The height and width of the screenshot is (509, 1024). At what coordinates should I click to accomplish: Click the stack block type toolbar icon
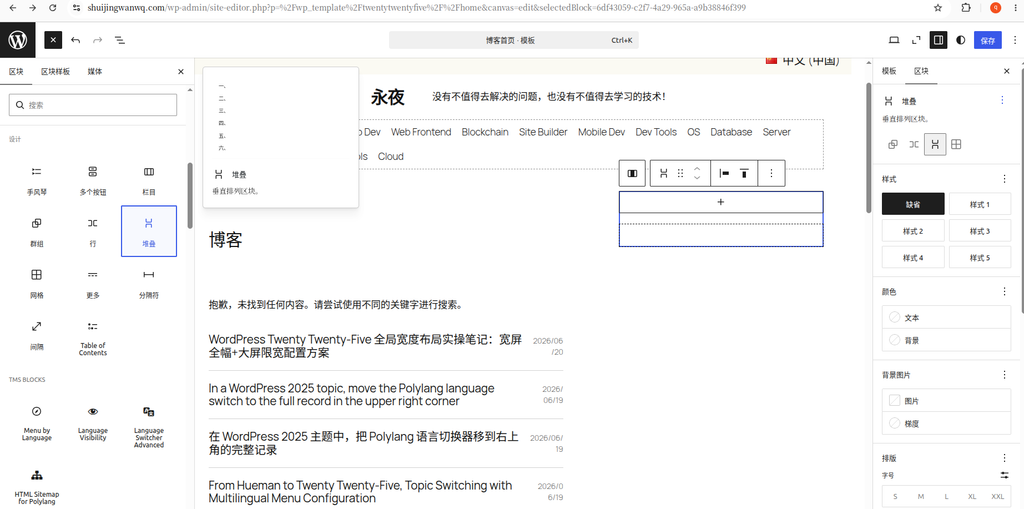coord(664,173)
